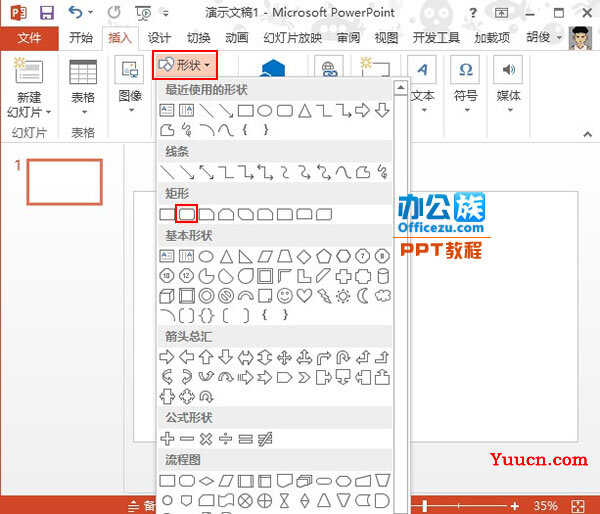Open PowerPoint Help question mark
Image resolution: width=600 pixels, height=514 pixels.
point(473,13)
